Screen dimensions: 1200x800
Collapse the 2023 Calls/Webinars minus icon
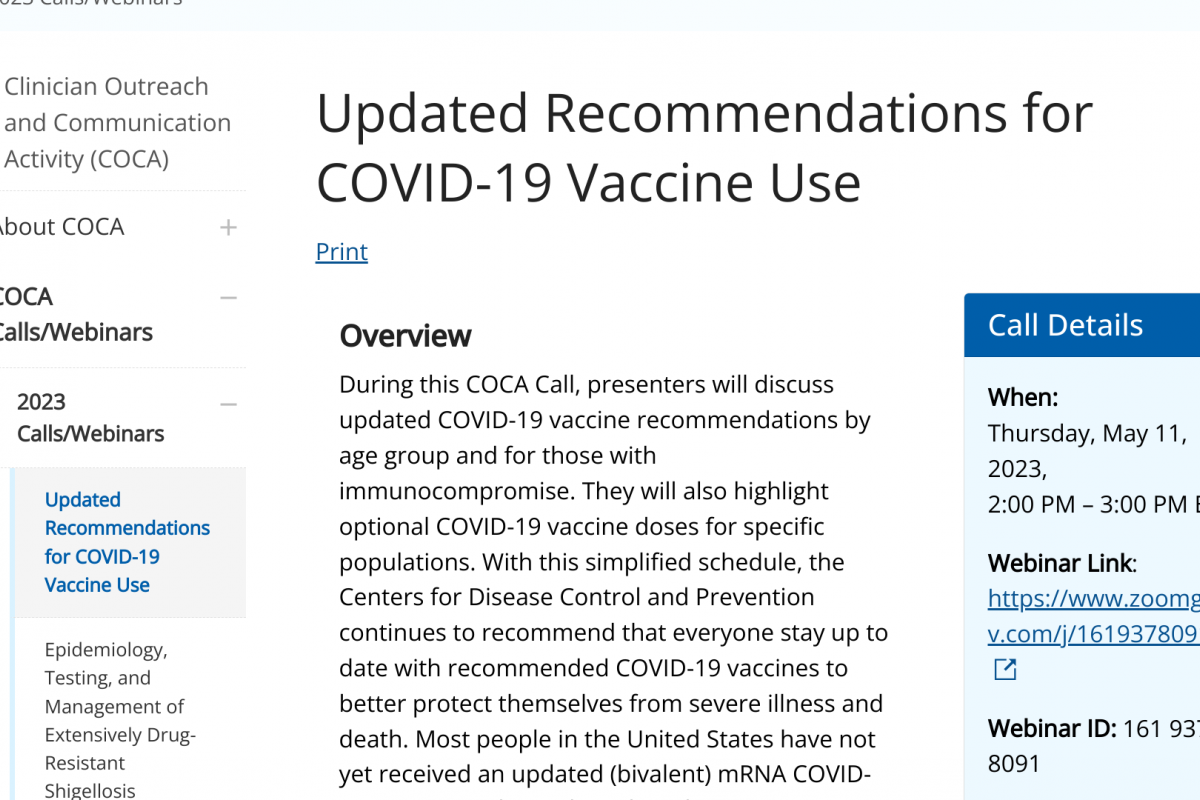tap(229, 404)
